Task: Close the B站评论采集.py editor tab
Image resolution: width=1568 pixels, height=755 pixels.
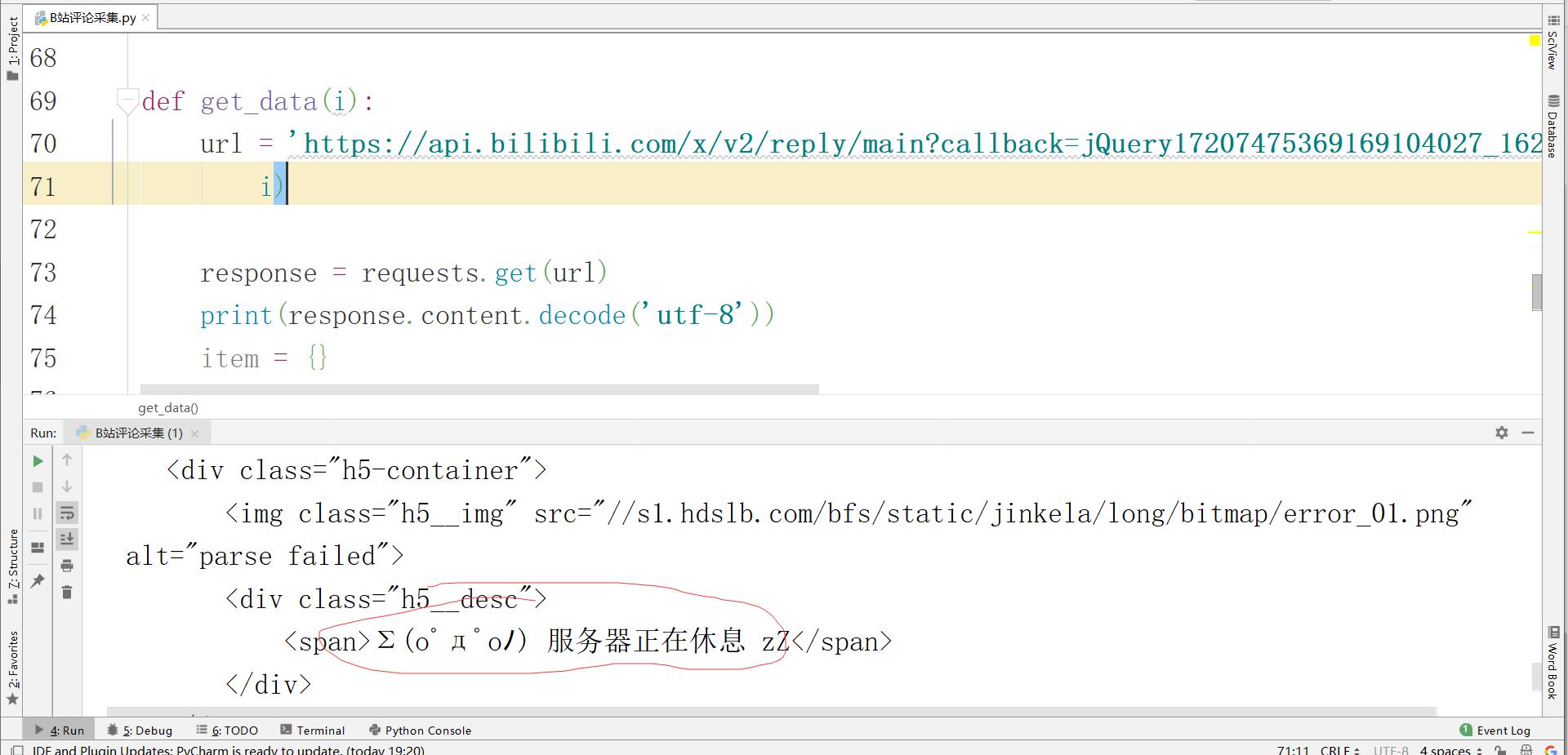Action: pos(145,17)
